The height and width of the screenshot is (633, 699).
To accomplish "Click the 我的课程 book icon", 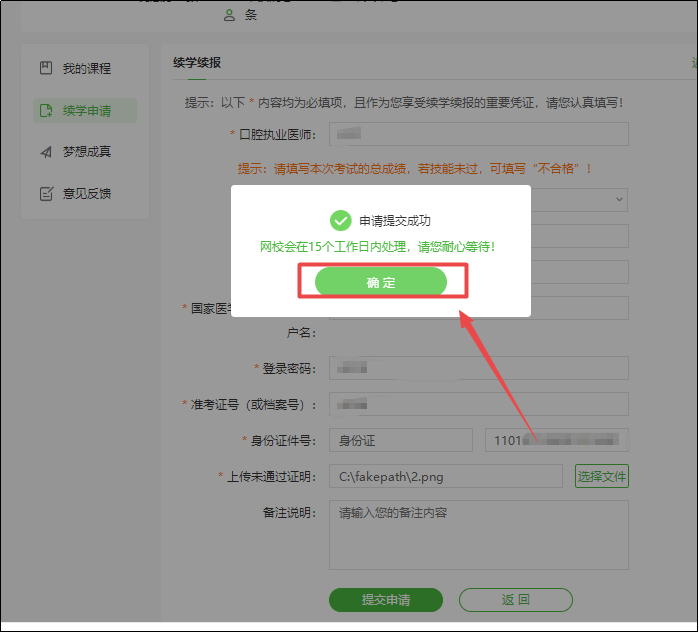I will (46, 68).
